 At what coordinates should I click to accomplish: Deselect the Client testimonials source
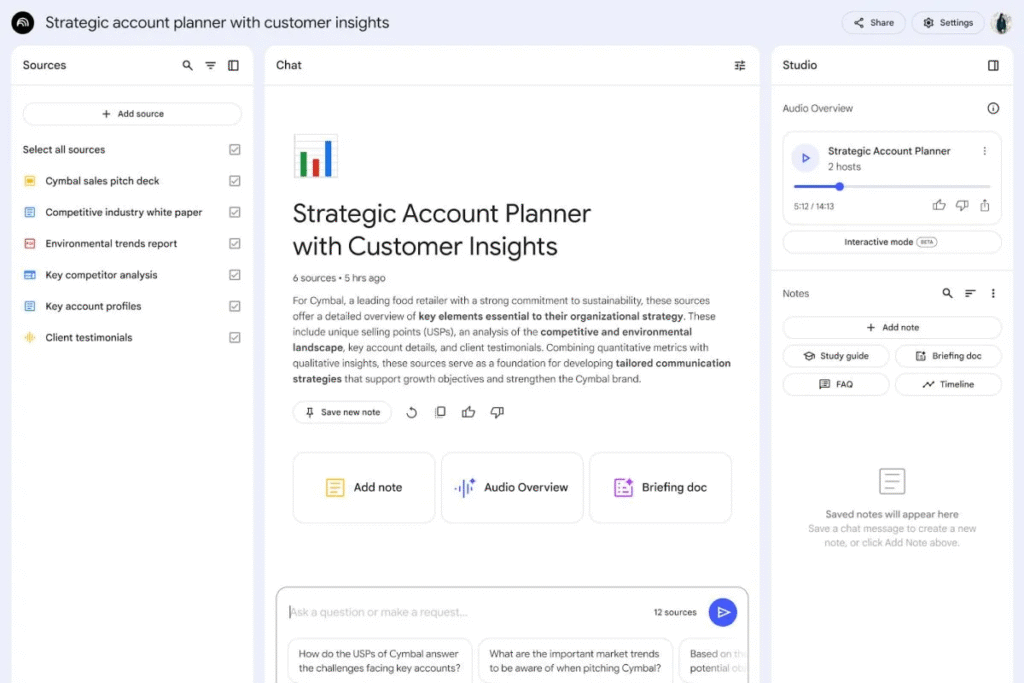point(235,338)
